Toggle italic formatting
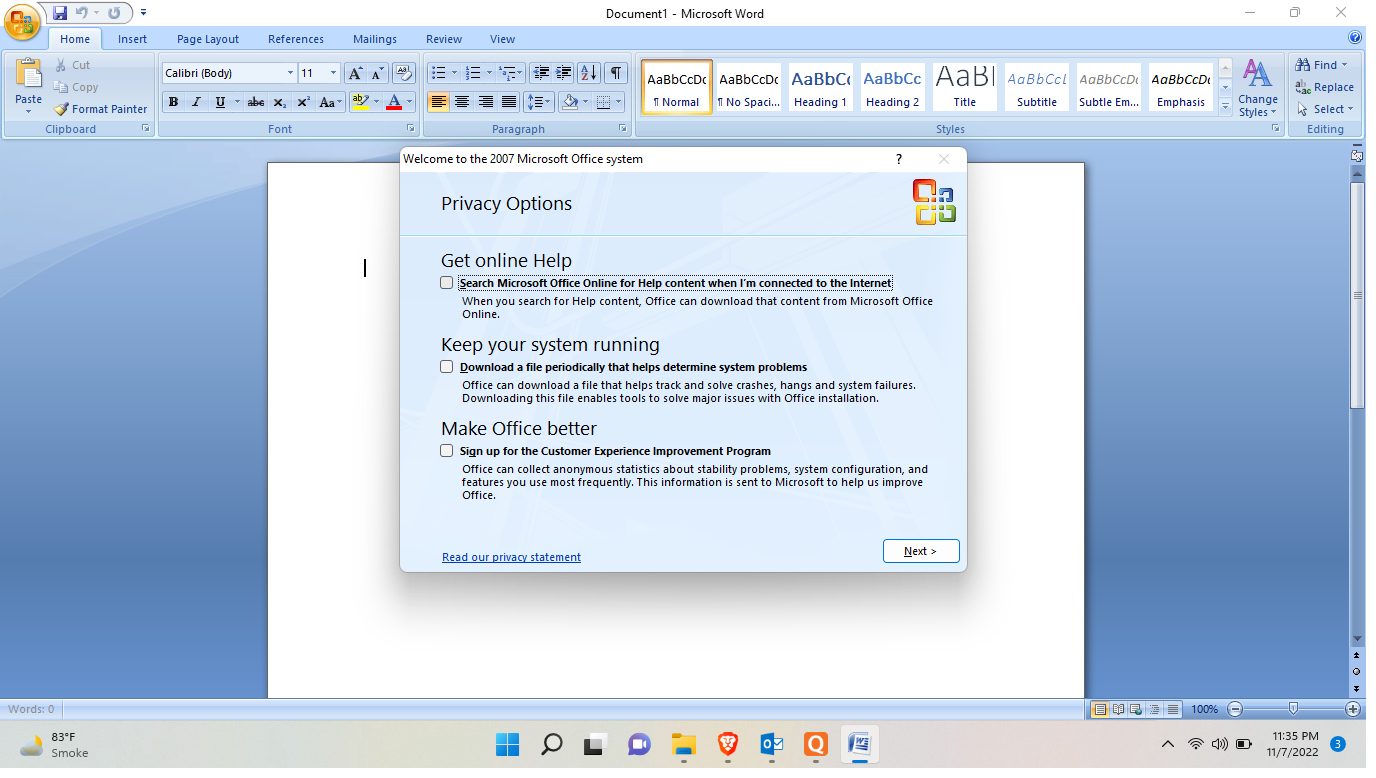Image resolution: width=1376 pixels, height=778 pixels. [x=196, y=102]
